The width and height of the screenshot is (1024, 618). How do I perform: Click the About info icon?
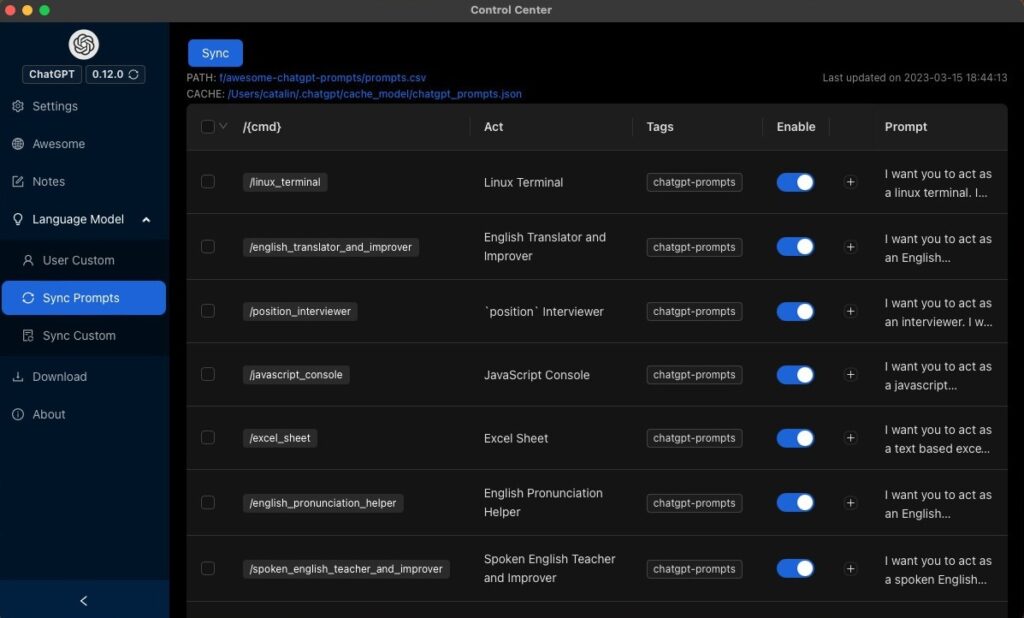point(18,414)
